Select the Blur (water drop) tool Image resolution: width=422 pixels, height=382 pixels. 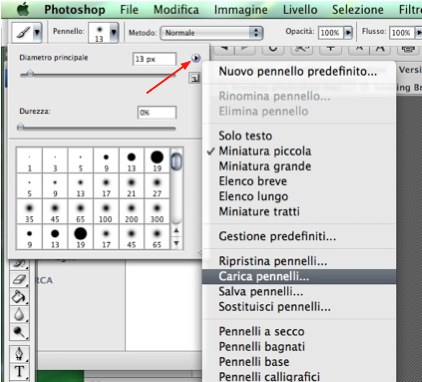19,314
